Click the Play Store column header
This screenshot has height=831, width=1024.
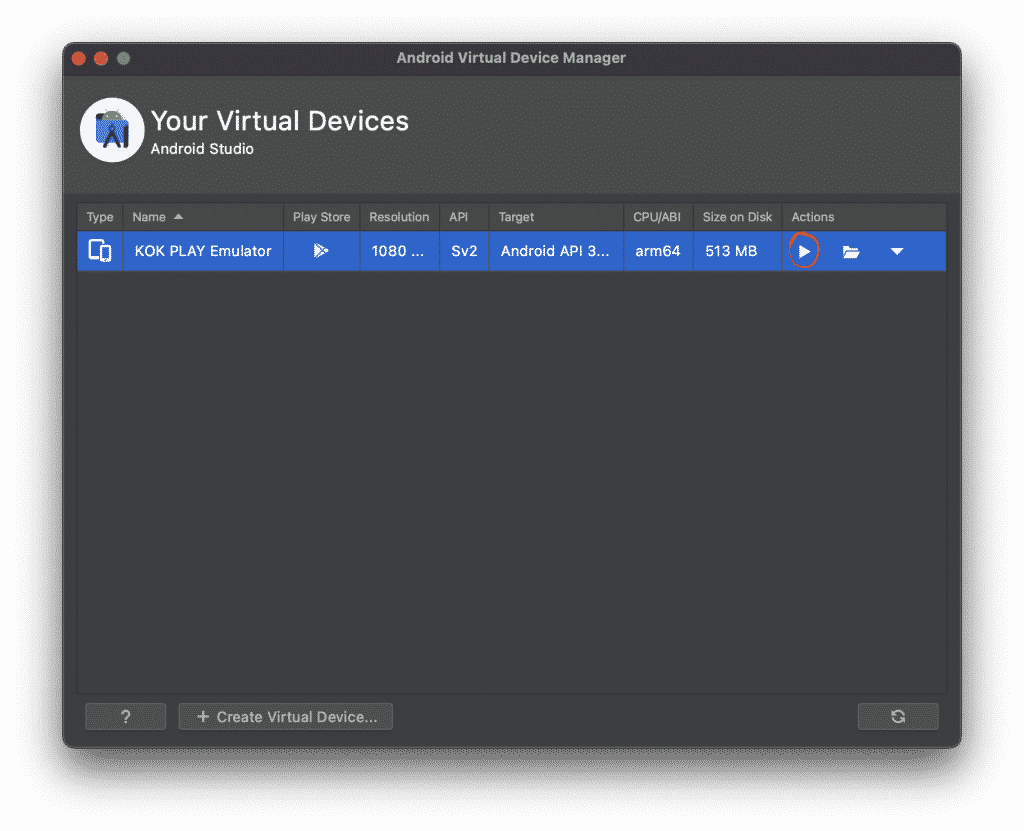coord(321,217)
